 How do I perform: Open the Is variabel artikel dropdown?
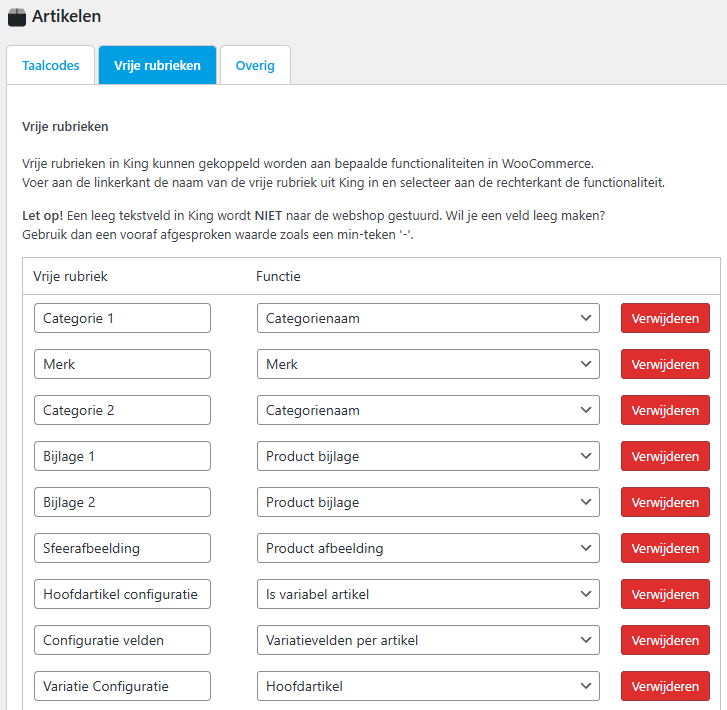pos(428,594)
